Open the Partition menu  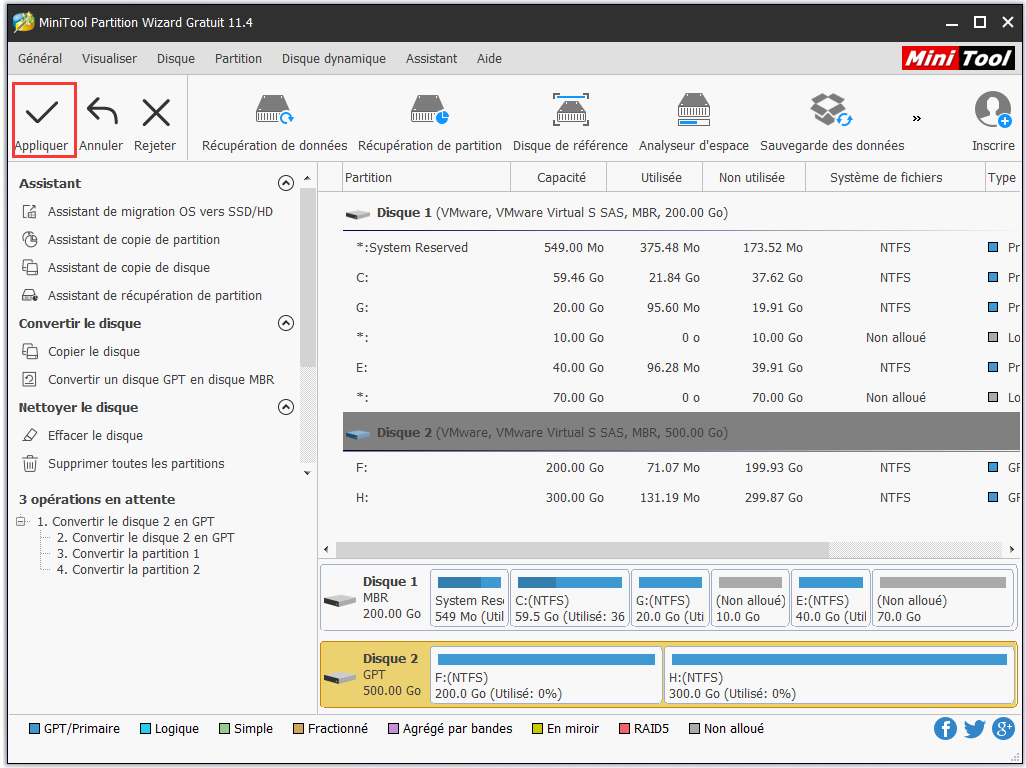238,58
